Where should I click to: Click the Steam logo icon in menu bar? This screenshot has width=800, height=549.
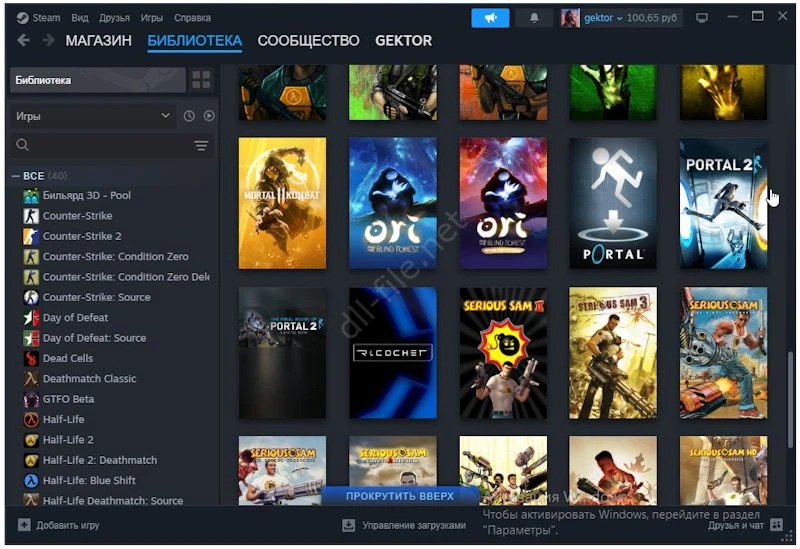click(x=22, y=18)
